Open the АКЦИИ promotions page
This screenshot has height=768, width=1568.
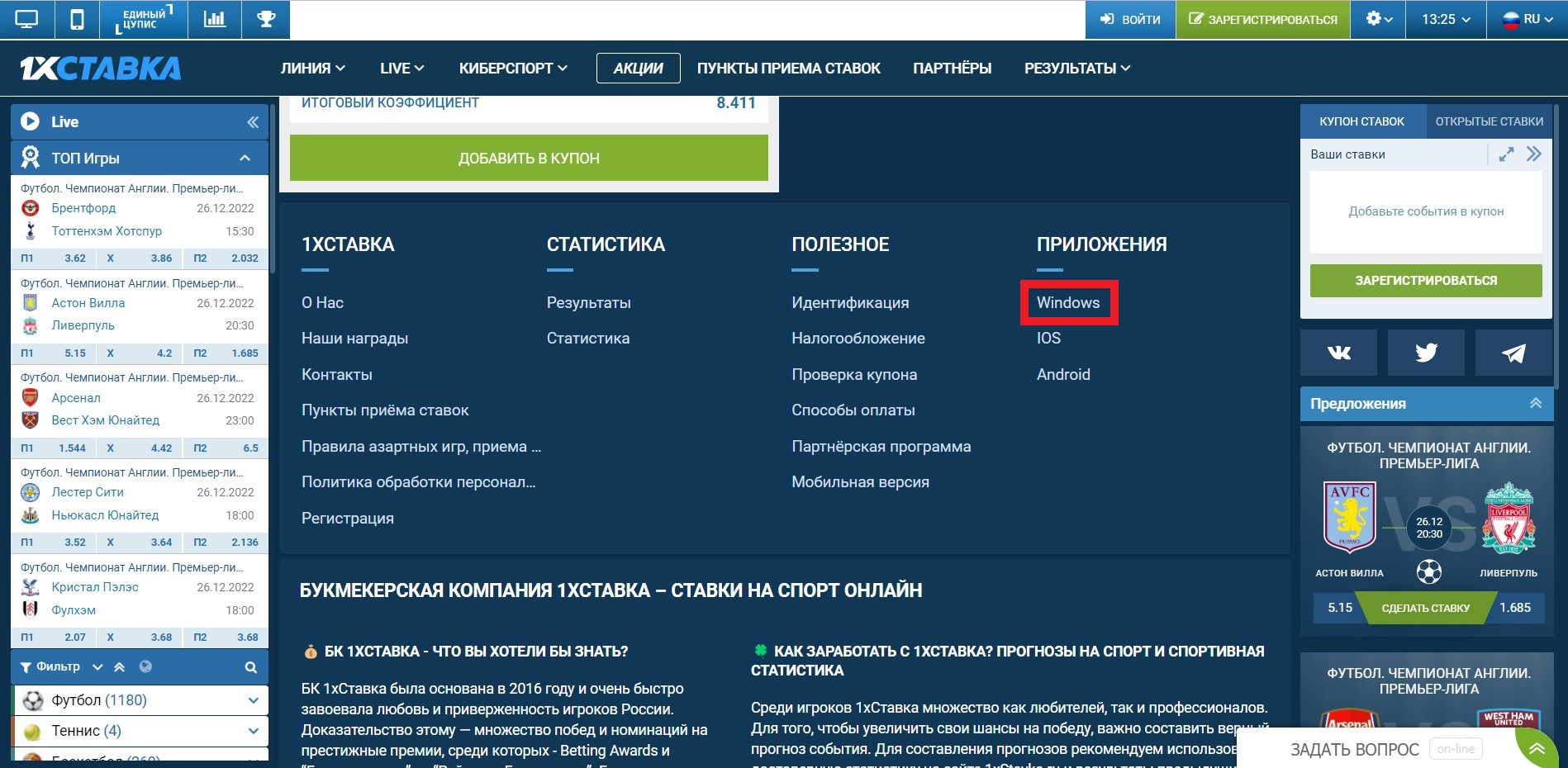[x=639, y=69]
